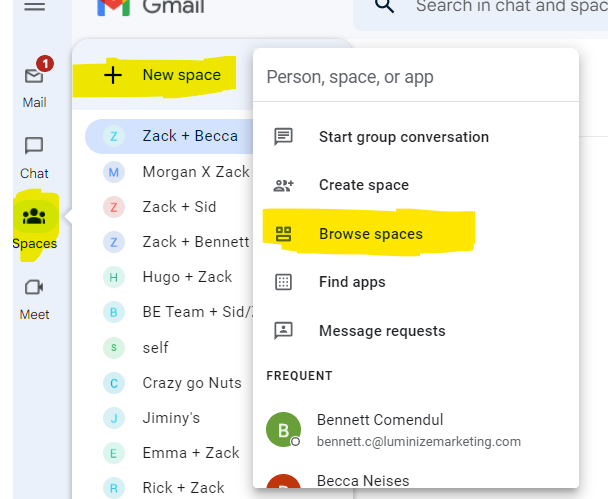This screenshot has height=499, width=608.
Task: Click the Z avatar beside Zack + Becca
Action: (x=114, y=136)
